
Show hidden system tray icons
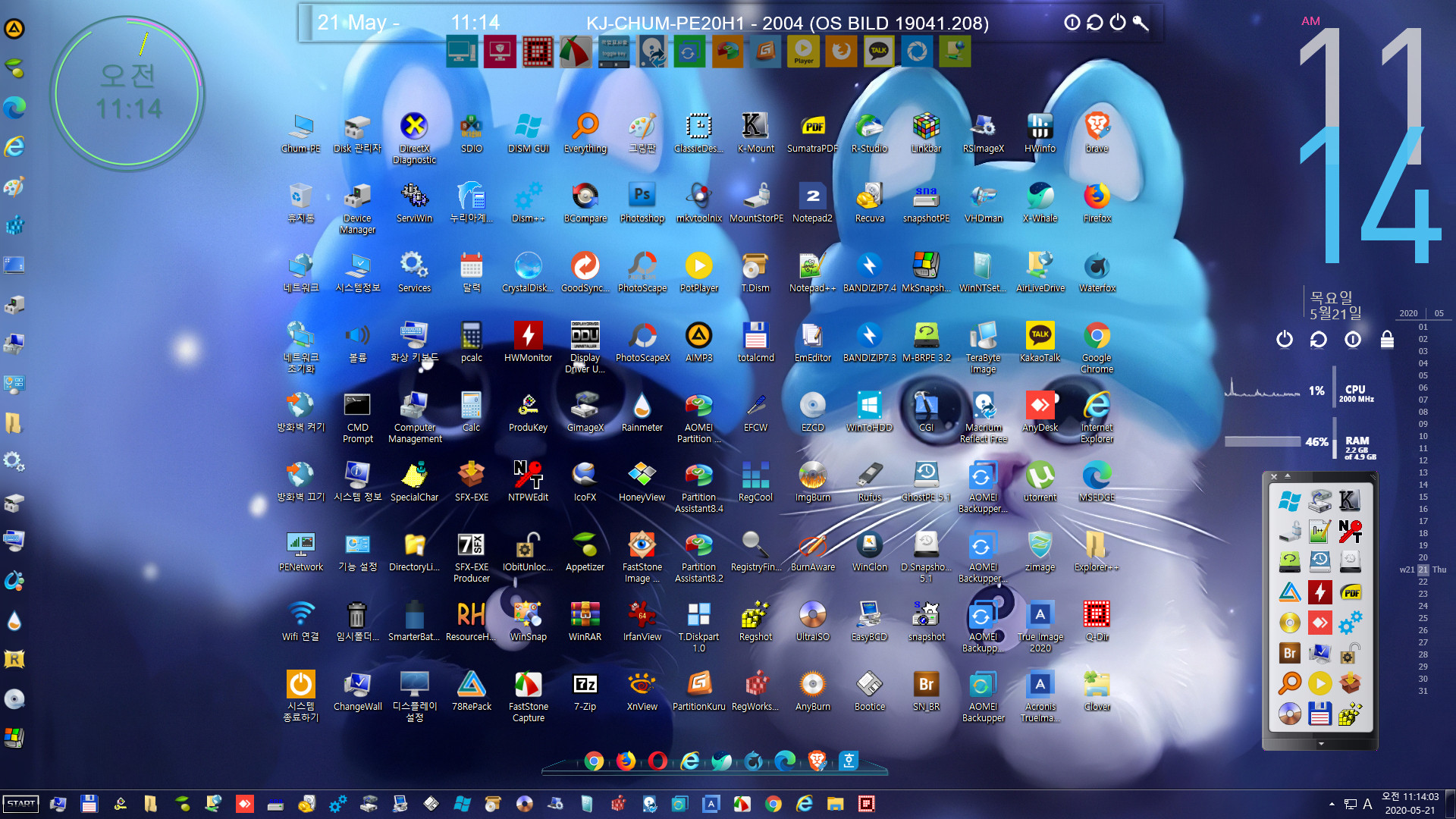tap(1332, 804)
